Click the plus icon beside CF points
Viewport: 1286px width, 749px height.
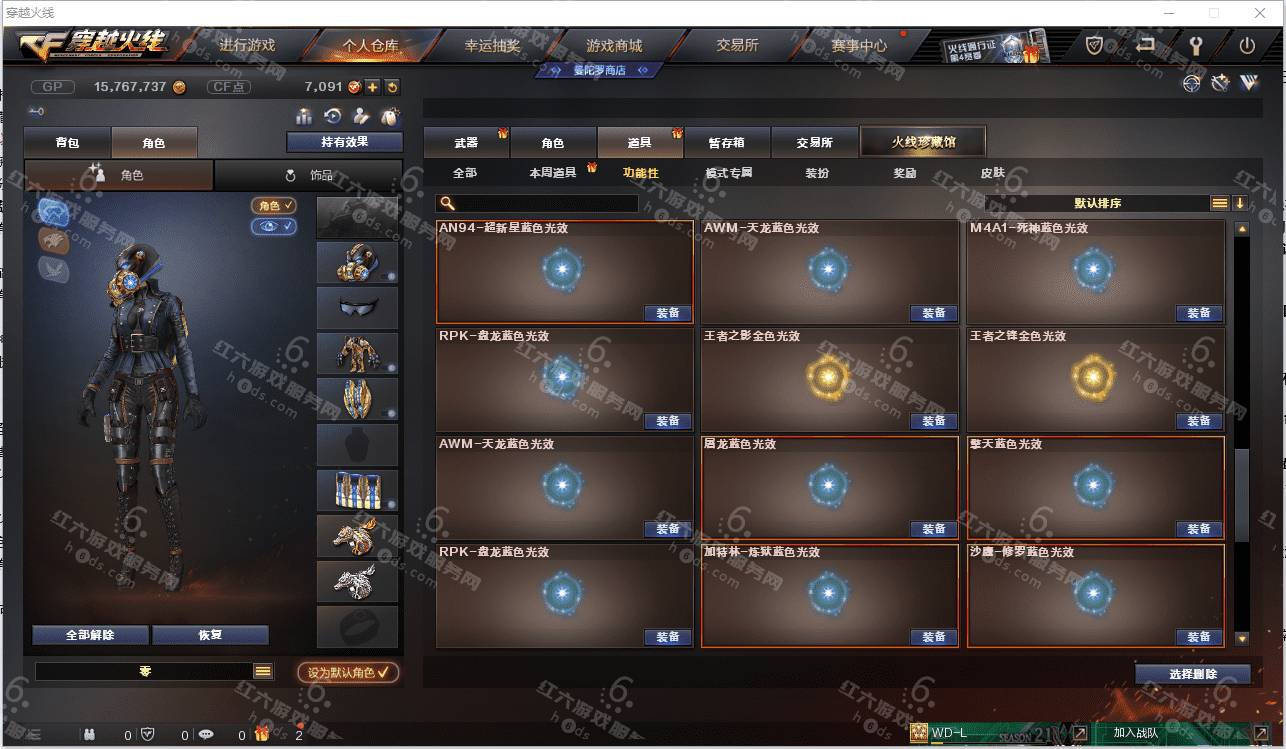(372, 87)
